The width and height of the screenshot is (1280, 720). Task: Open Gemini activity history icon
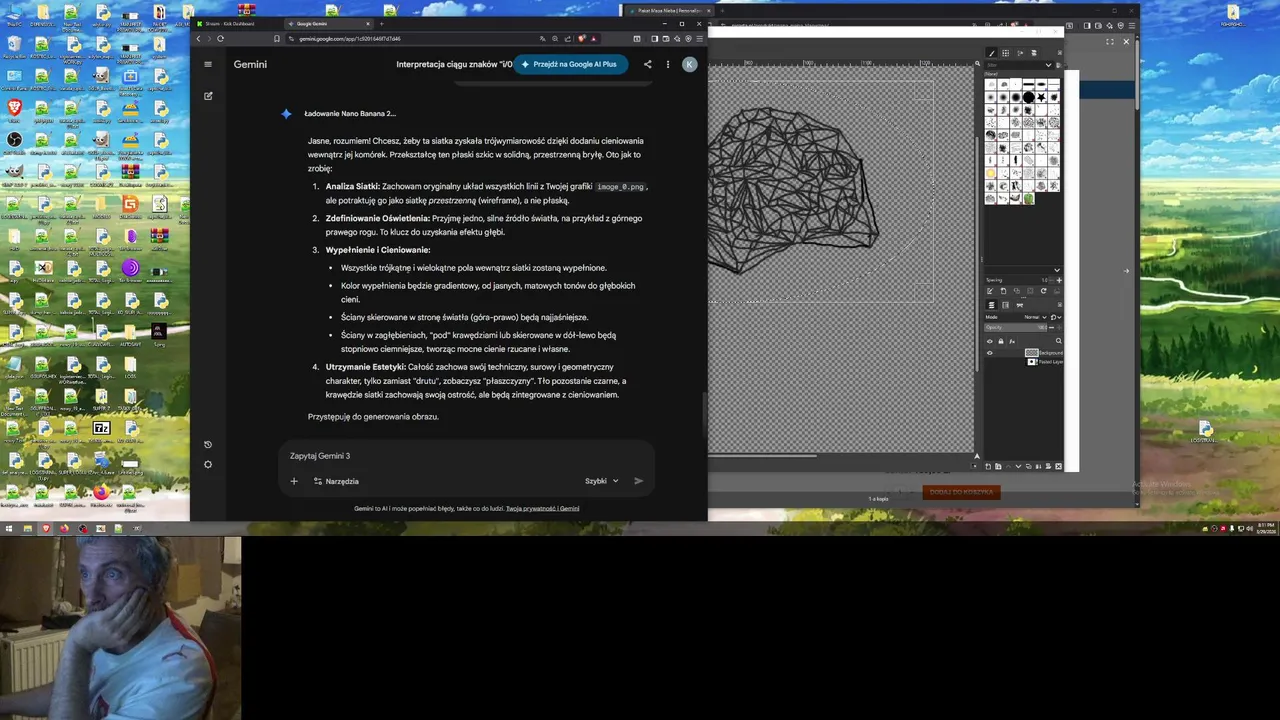click(x=208, y=444)
